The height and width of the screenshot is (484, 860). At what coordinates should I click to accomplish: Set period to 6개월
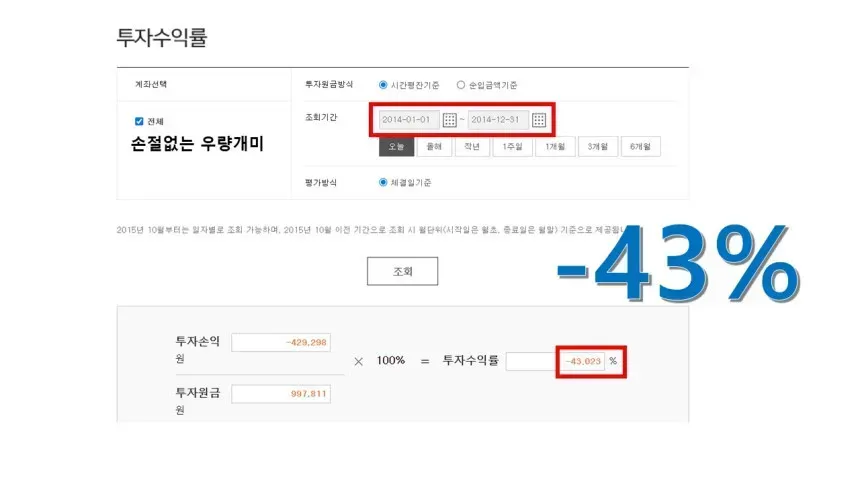[641, 147]
